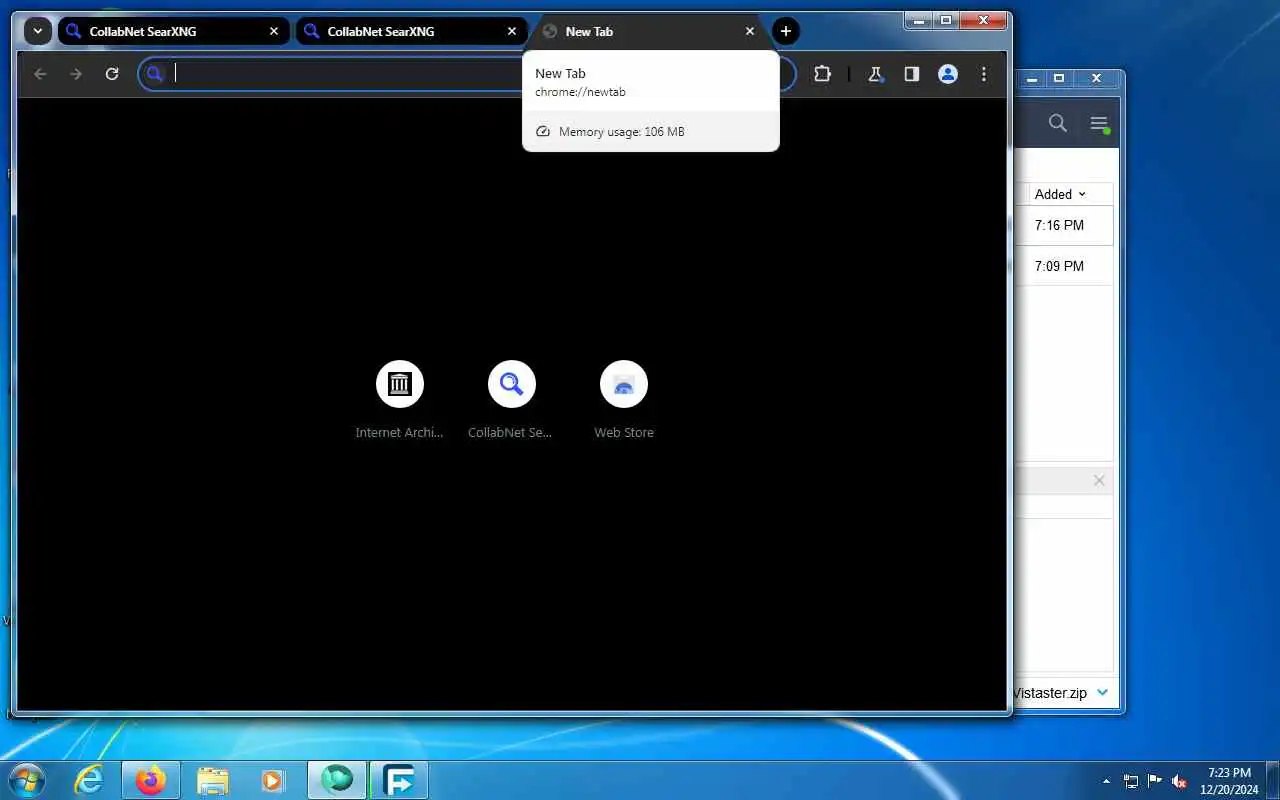Screen dimensions: 1280x800
Task: Launch Internet Explorer from taskbar
Action: point(89,780)
